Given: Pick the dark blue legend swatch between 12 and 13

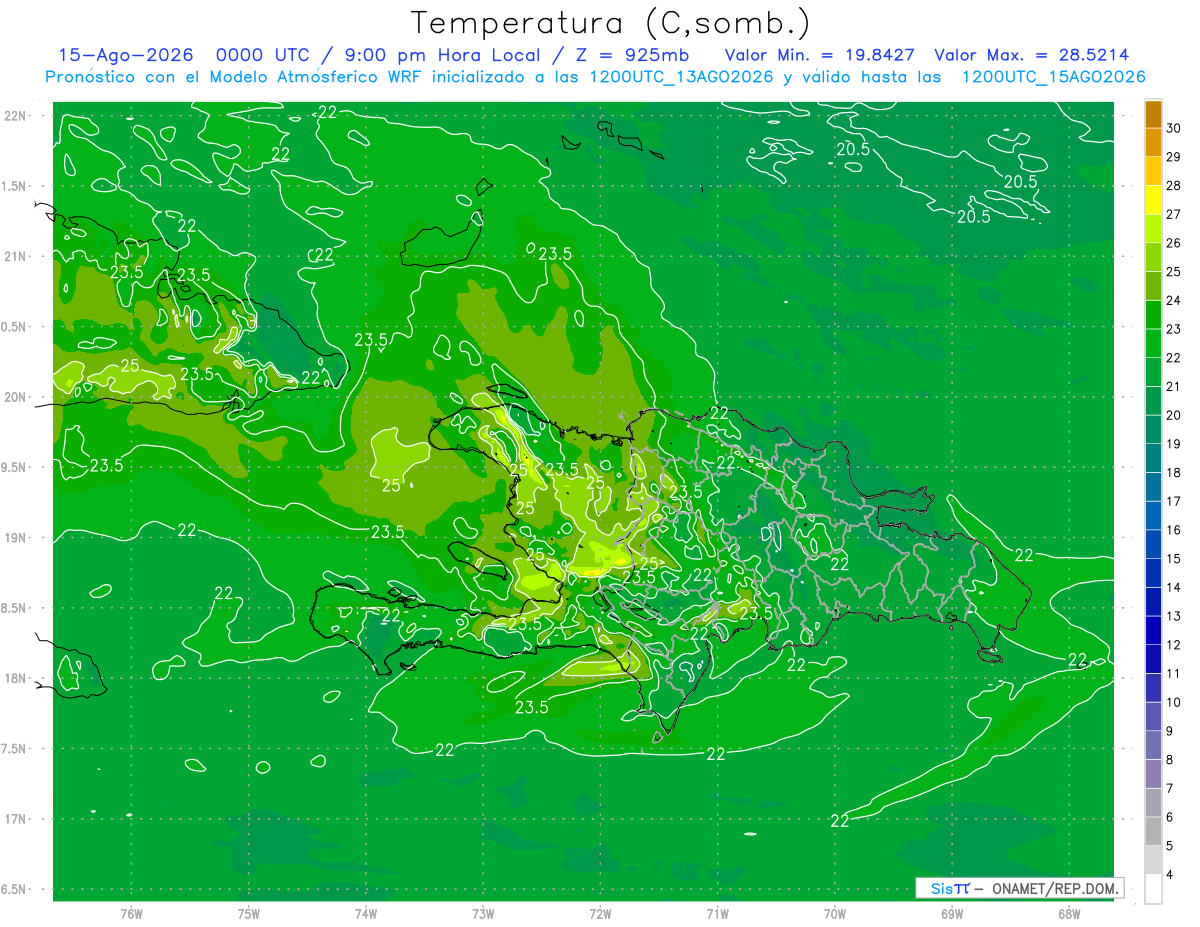Looking at the screenshot, I should pyautogui.click(x=1153, y=631).
